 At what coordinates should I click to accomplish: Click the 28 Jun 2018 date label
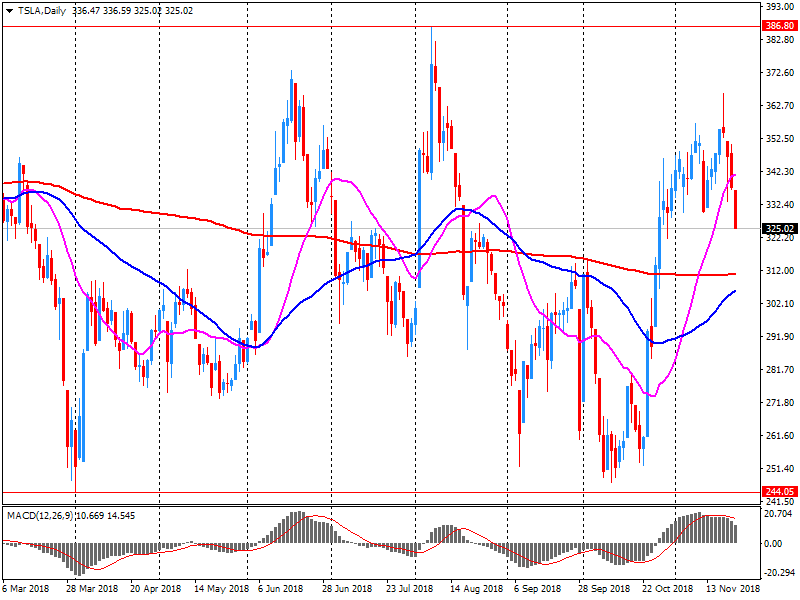click(347, 588)
